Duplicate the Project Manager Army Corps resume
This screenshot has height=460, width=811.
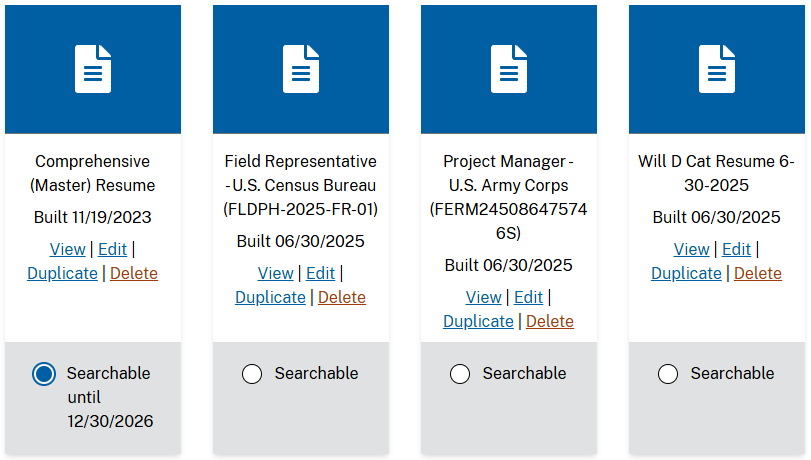pos(478,321)
